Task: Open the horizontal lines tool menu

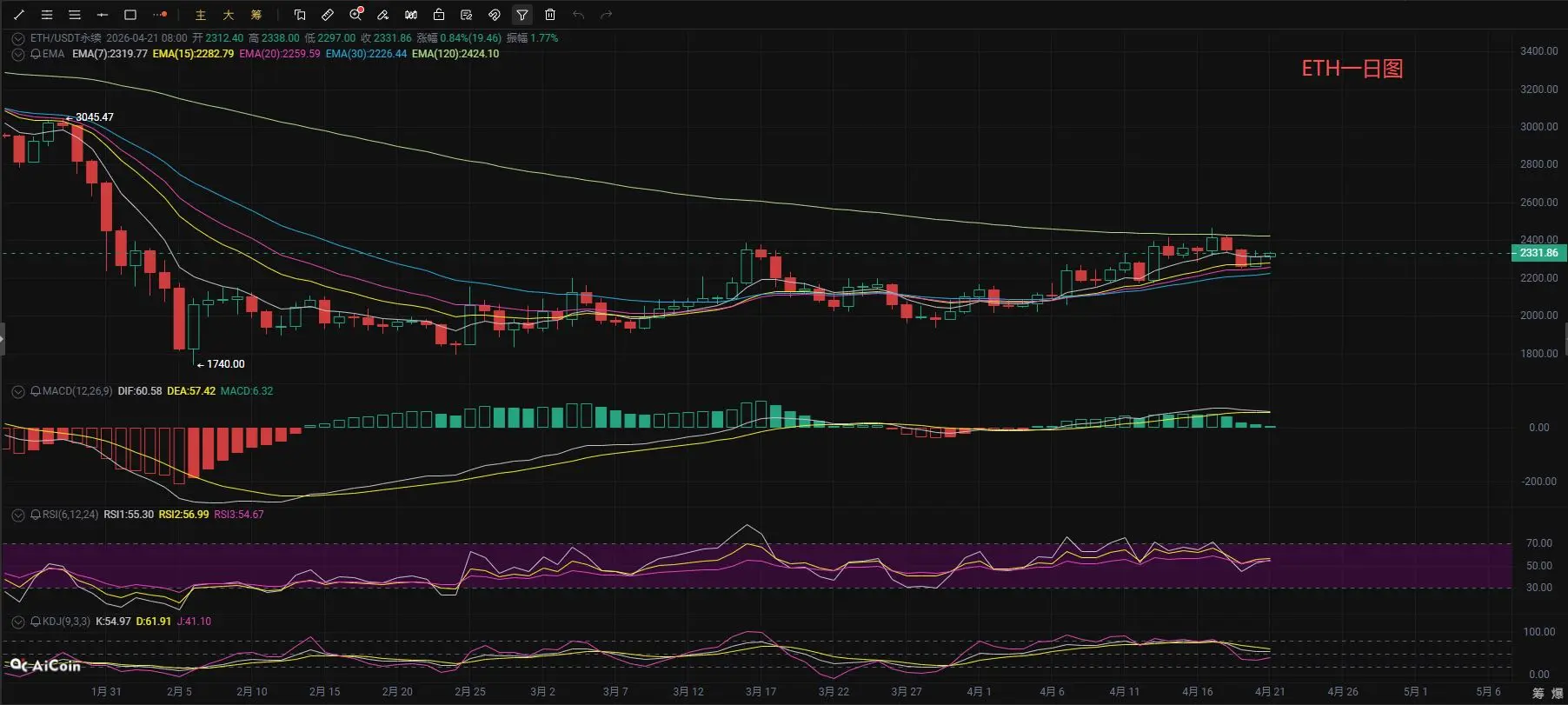Action: coord(75,15)
